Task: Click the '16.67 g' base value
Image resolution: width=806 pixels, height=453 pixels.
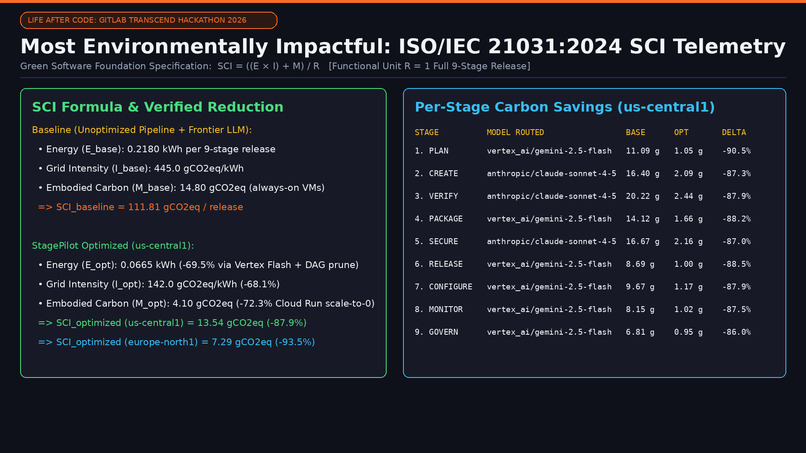Action: tap(643, 242)
